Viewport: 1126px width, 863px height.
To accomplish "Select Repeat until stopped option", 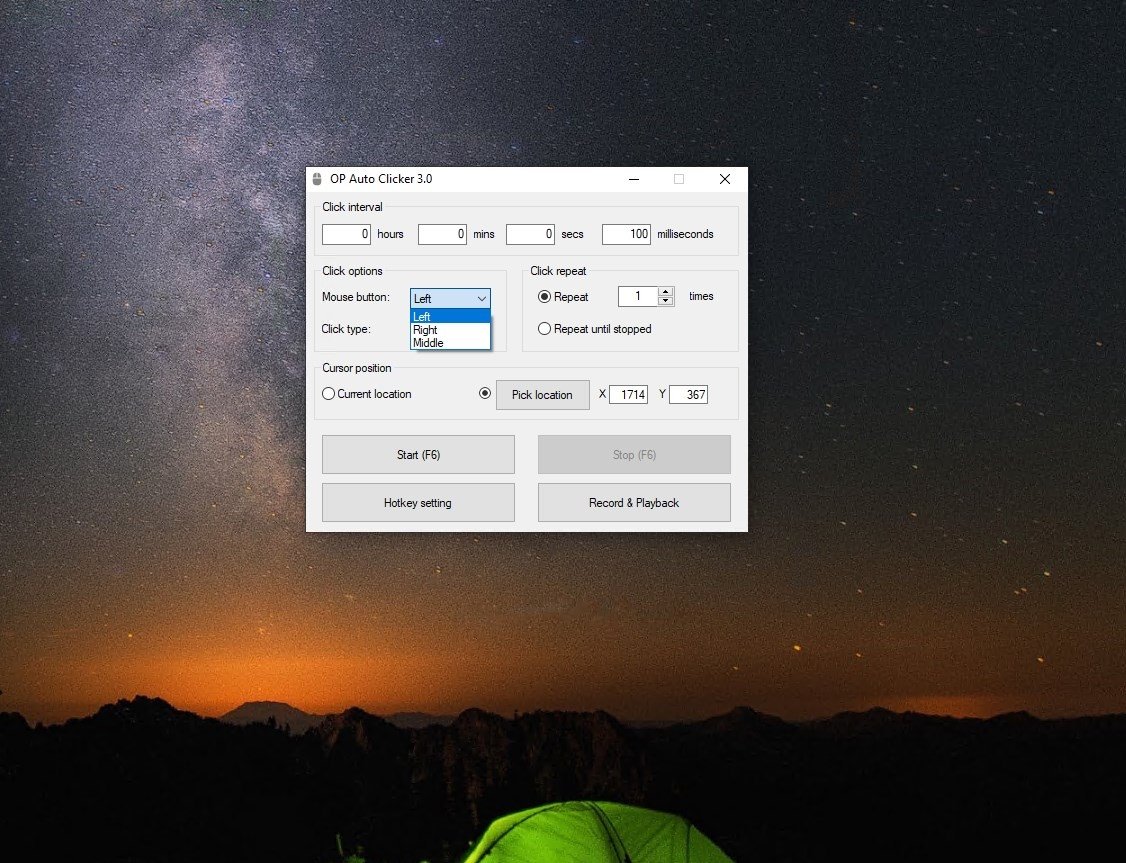I will [x=544, y=329].
